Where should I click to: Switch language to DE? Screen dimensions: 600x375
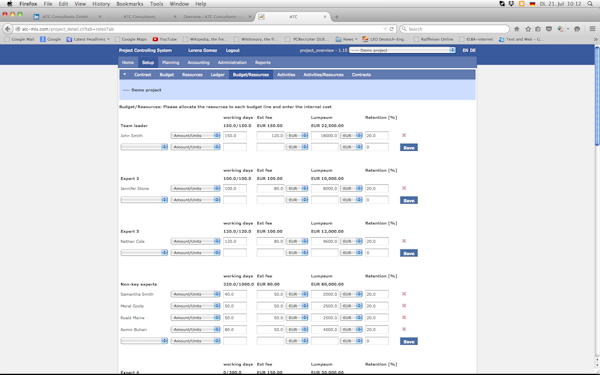(x=473, y=50)
